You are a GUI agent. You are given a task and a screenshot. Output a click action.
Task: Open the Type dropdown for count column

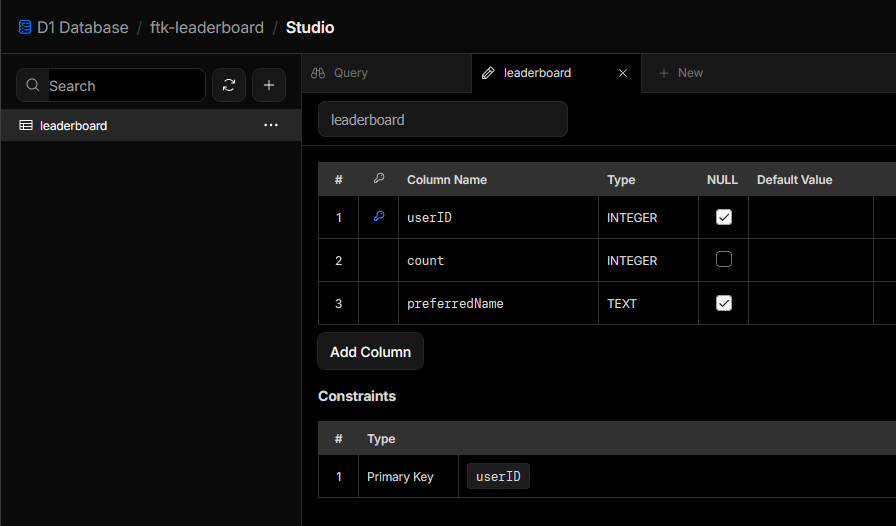647,260
